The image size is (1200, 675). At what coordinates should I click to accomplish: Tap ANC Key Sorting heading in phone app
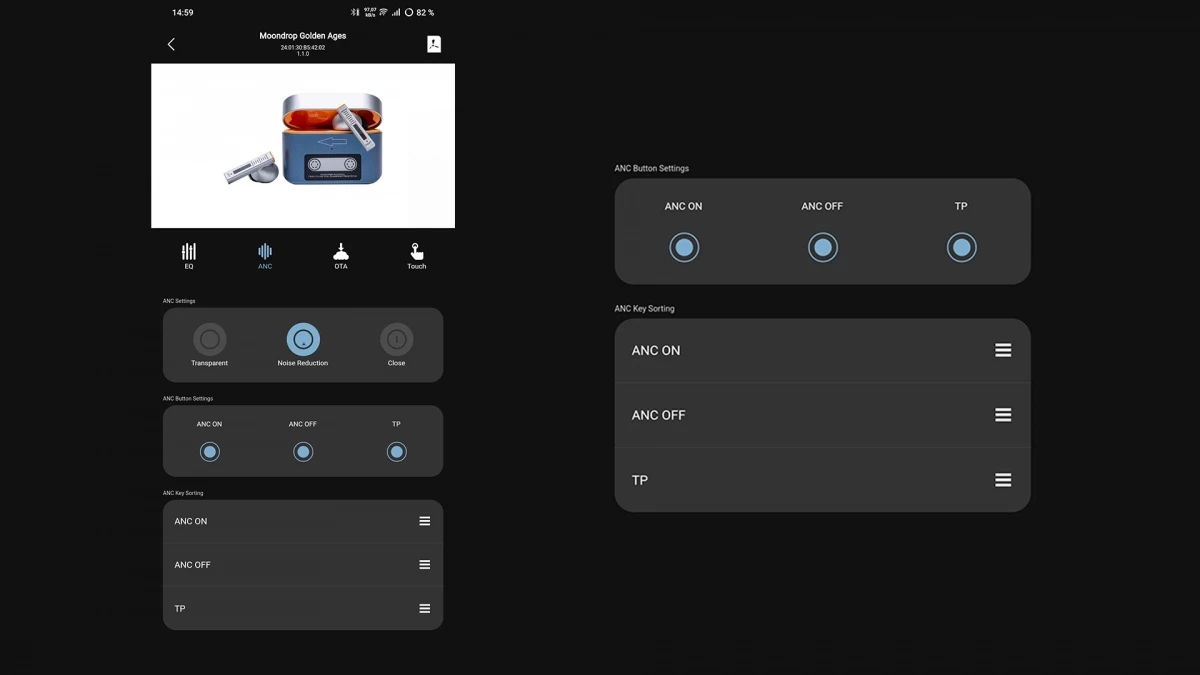(x=183, y=493)
